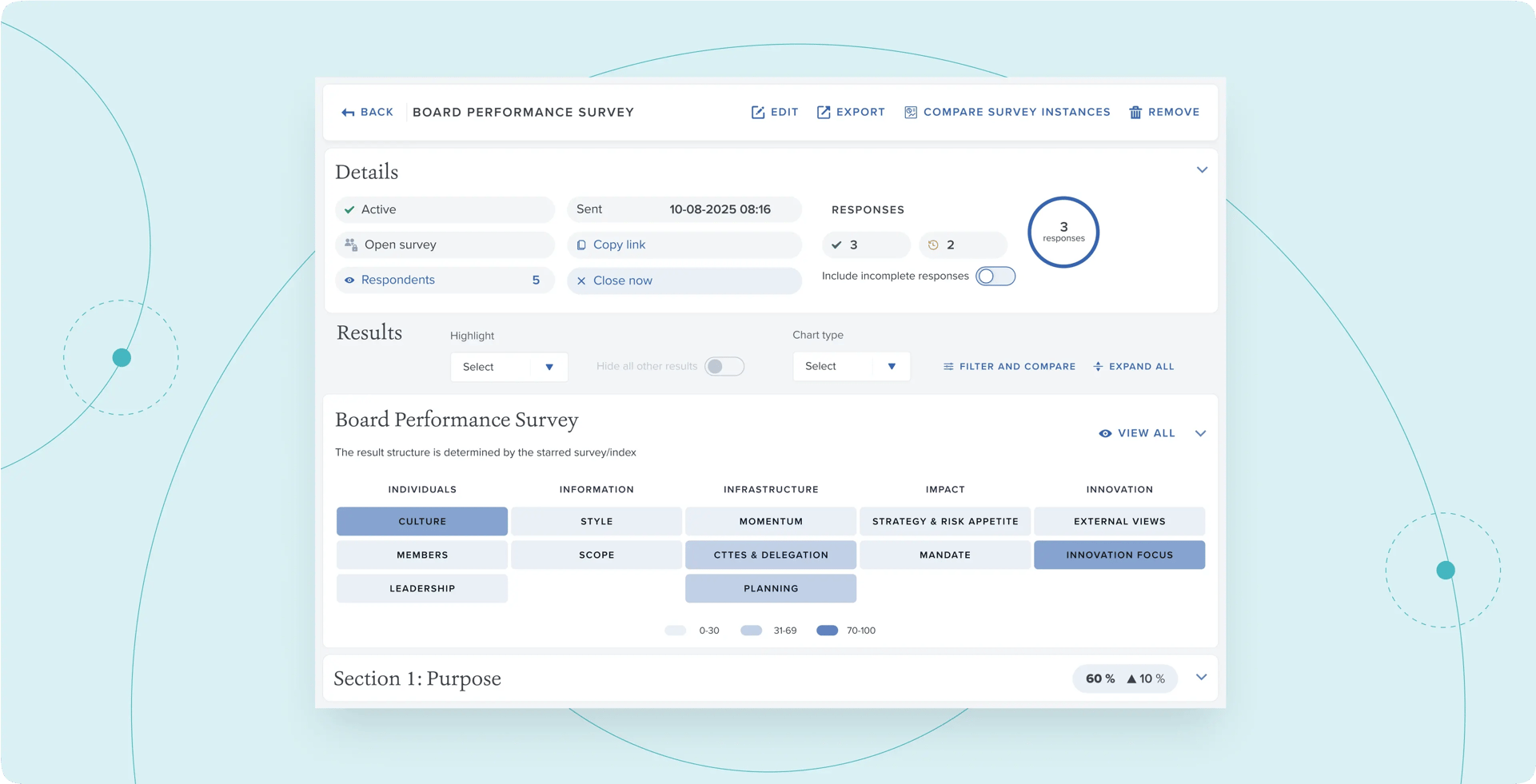Click the Edit pencil icon
Screen dimensions: 1536x784
click(x=757, y=112)
